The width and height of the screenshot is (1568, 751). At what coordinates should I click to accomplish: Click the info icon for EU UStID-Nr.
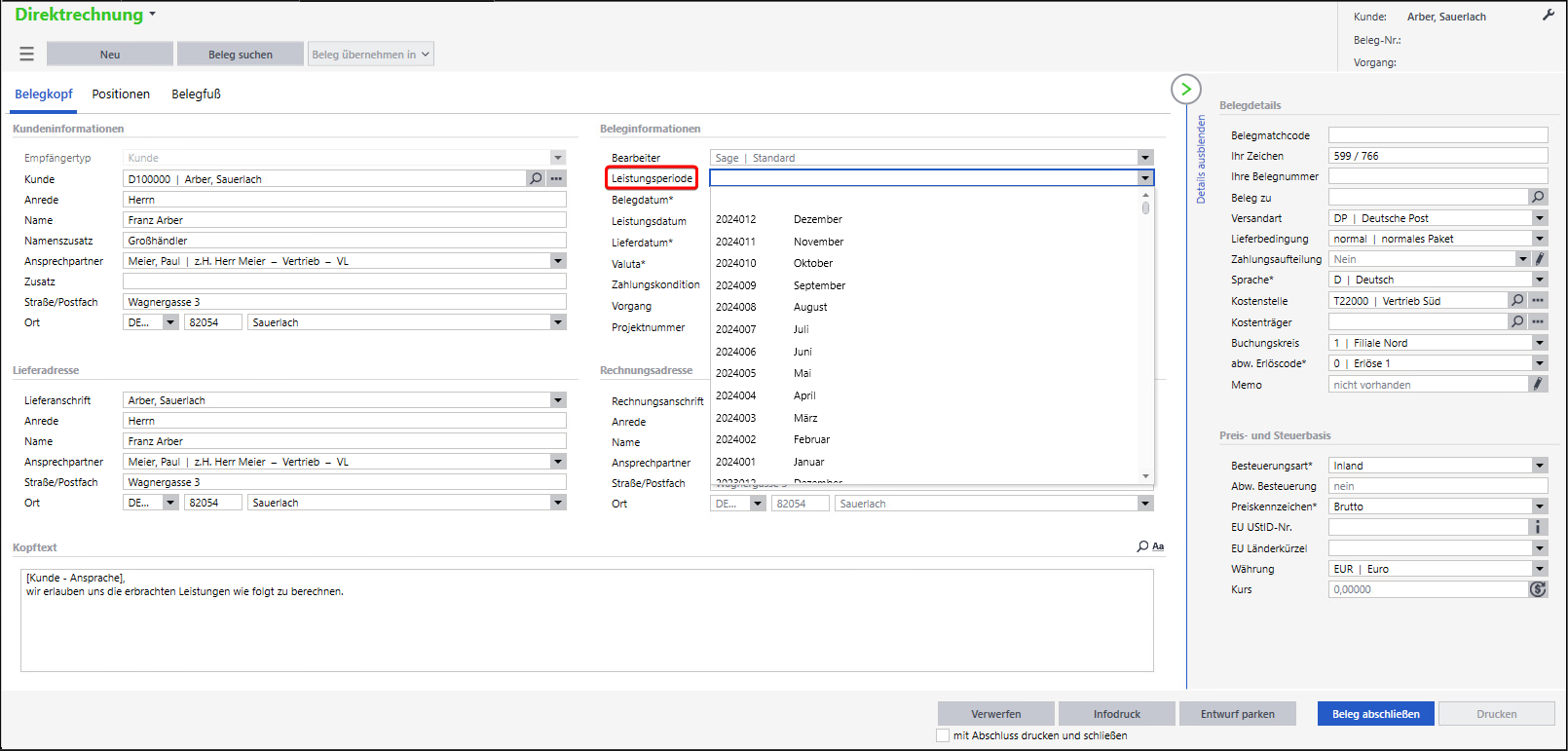(x=1539, y=527)
